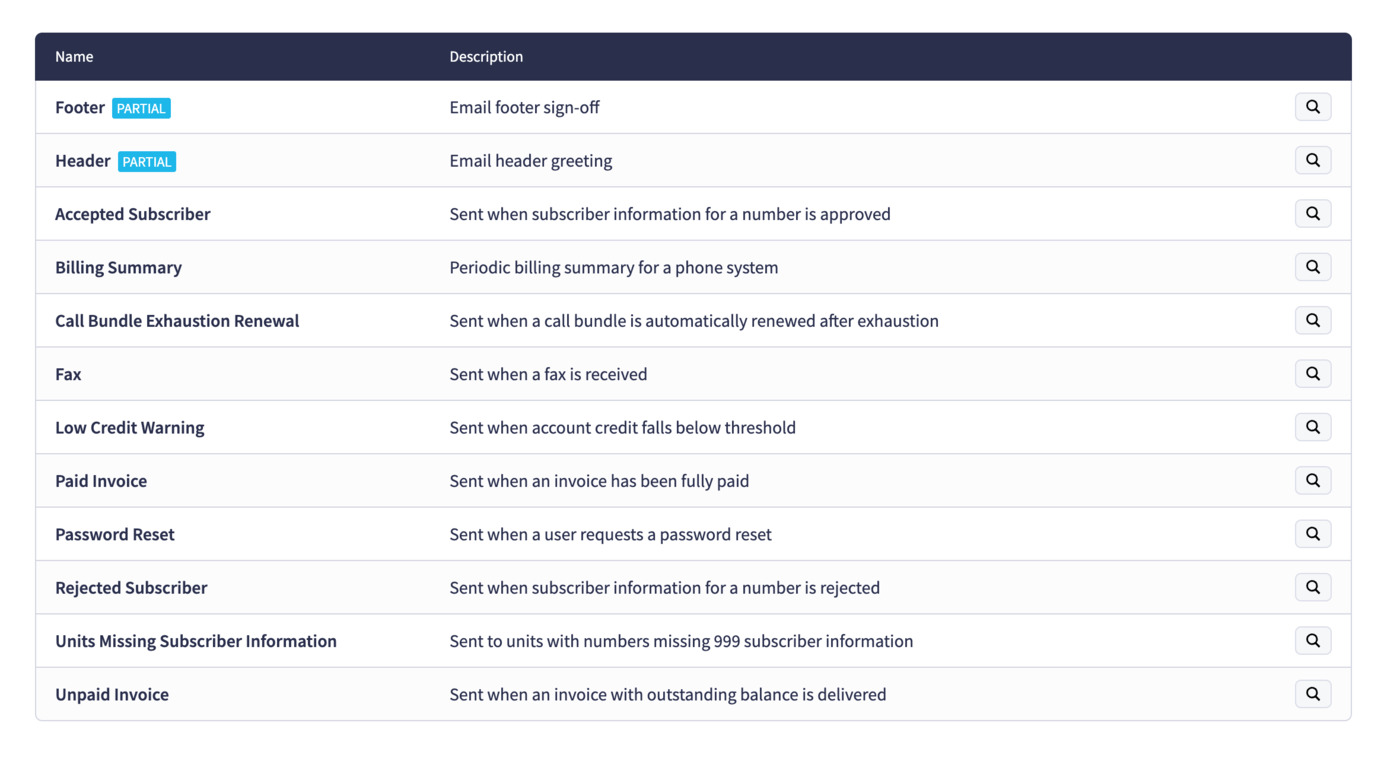Preview the Billing Summary template
The width and height of the screenshot is (1400, 758).
tap(1313, 267)
